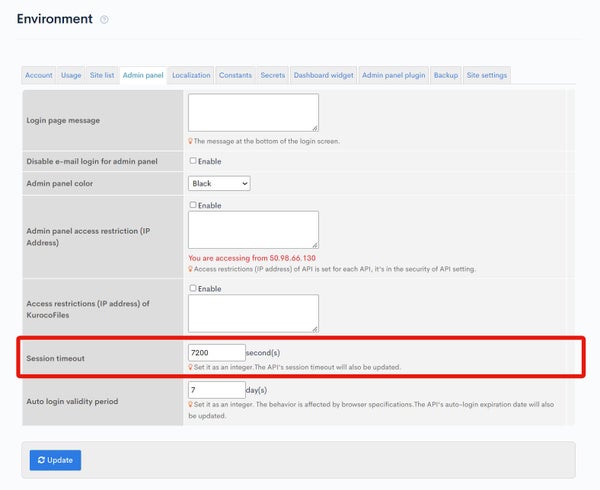The width and height of the screenshot is (600, 490).
Task: Enable Admin panel access restriction checkbox
Action: 193,205
